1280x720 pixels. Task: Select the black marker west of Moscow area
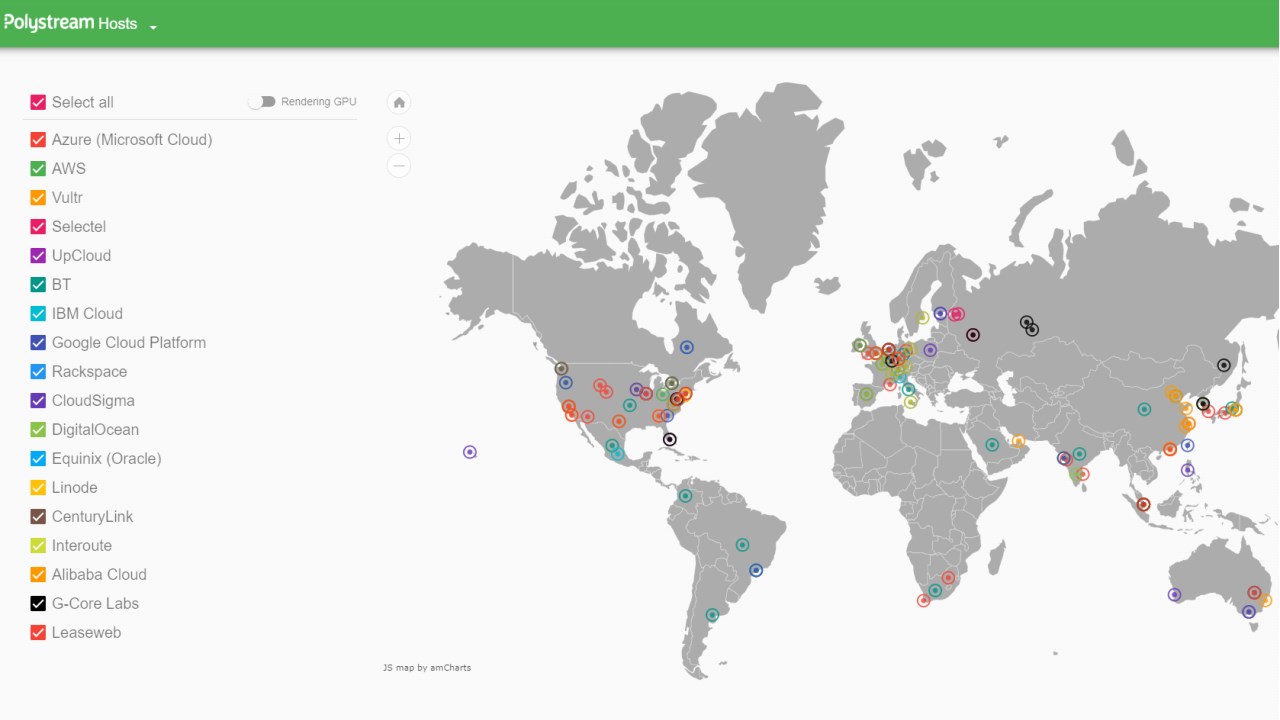pos(973,335)
